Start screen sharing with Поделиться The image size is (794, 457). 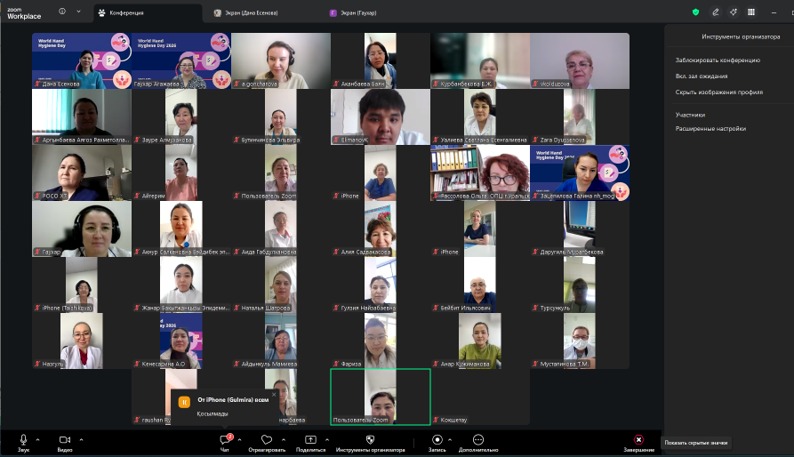tap(310, 440)
